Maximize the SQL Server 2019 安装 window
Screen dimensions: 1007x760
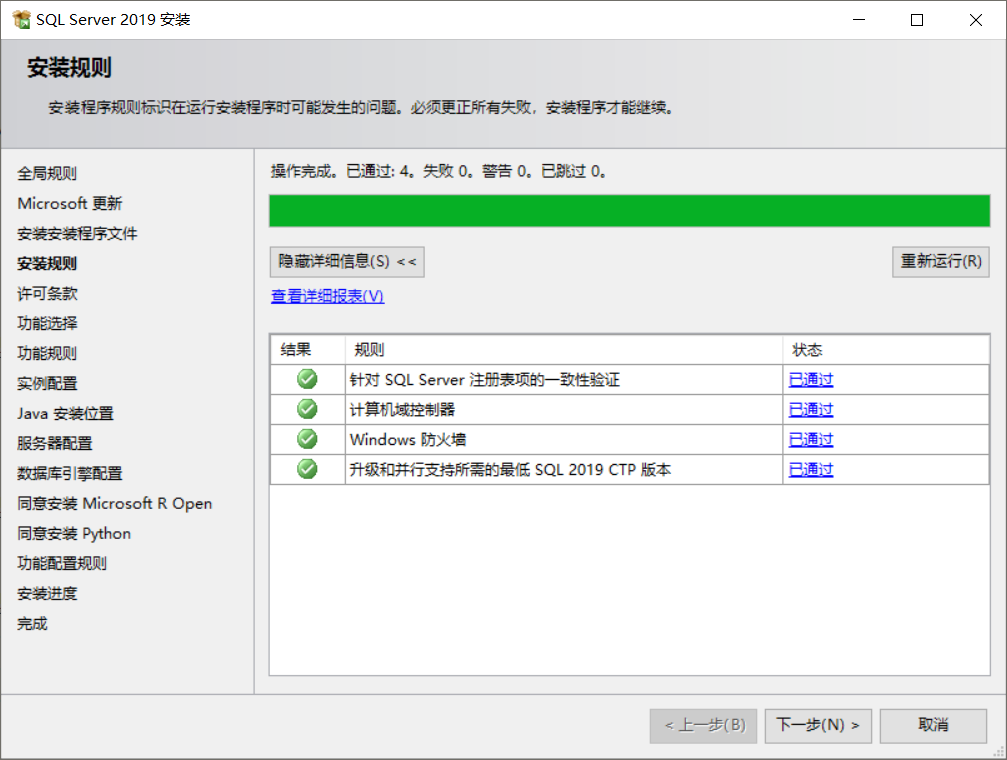[917, 20]
